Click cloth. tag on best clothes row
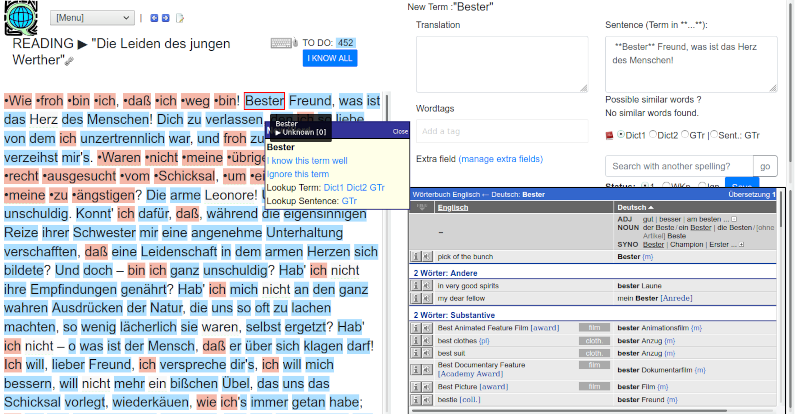 point(594,340)
